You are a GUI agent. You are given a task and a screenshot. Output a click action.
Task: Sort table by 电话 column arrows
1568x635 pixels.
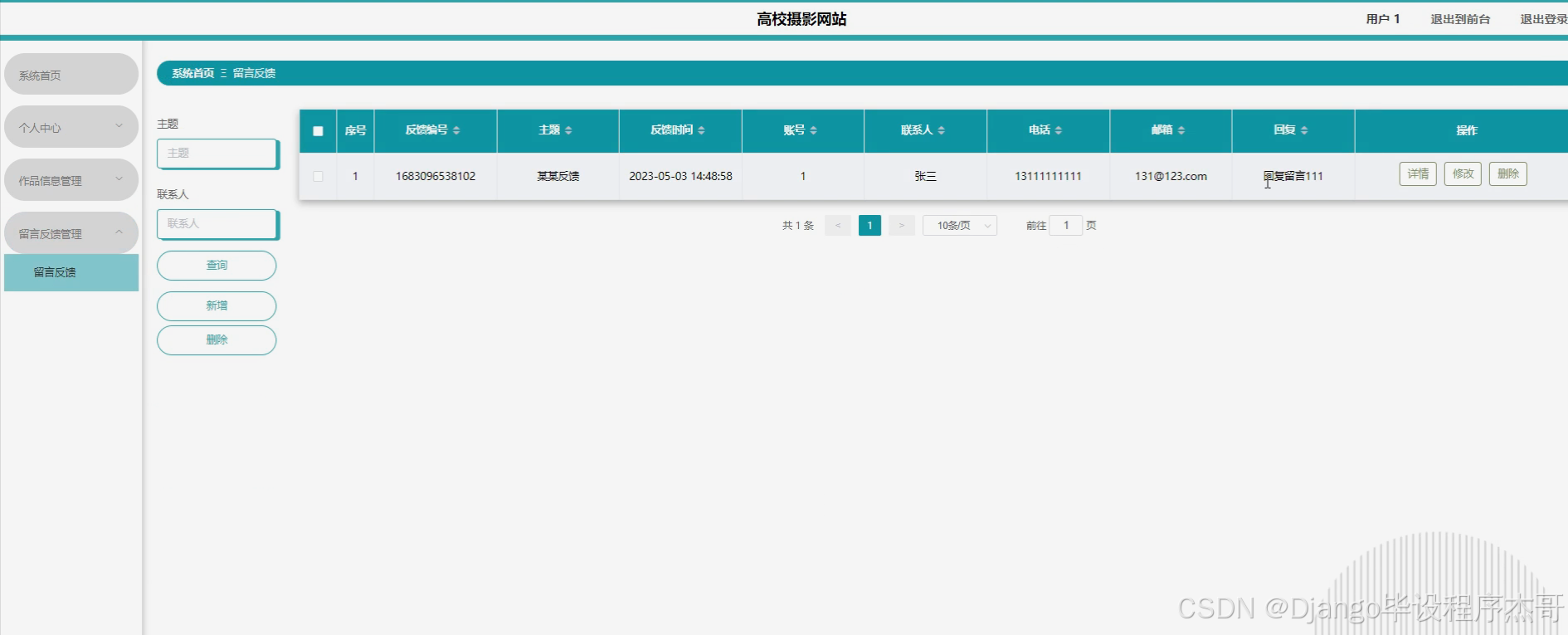pos(1058,130)
